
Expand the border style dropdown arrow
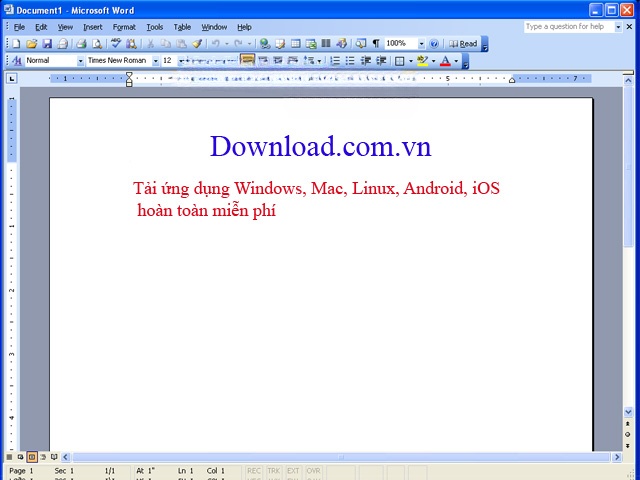(411, 61)
